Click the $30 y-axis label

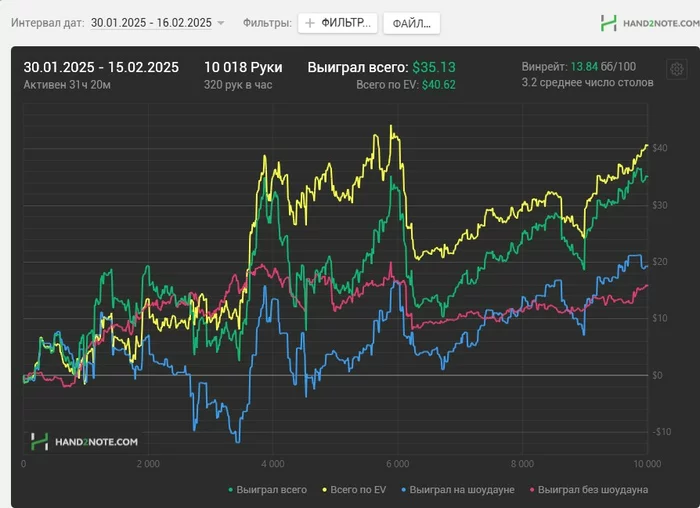660,205
